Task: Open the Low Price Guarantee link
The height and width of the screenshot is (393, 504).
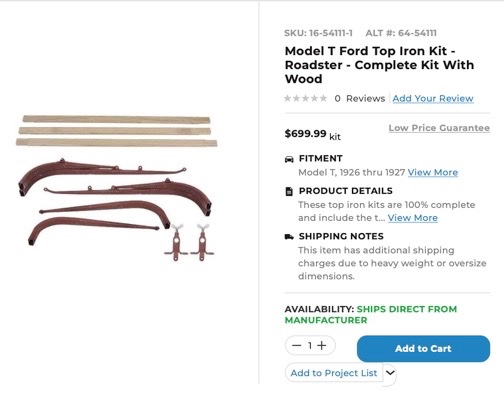Action: click(x=439, y=128)
